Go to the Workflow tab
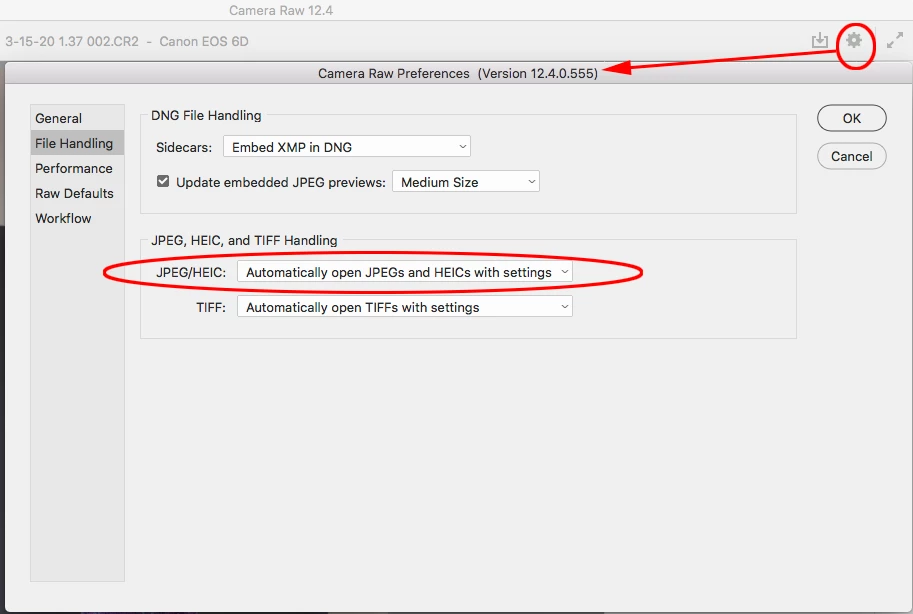 77,218
